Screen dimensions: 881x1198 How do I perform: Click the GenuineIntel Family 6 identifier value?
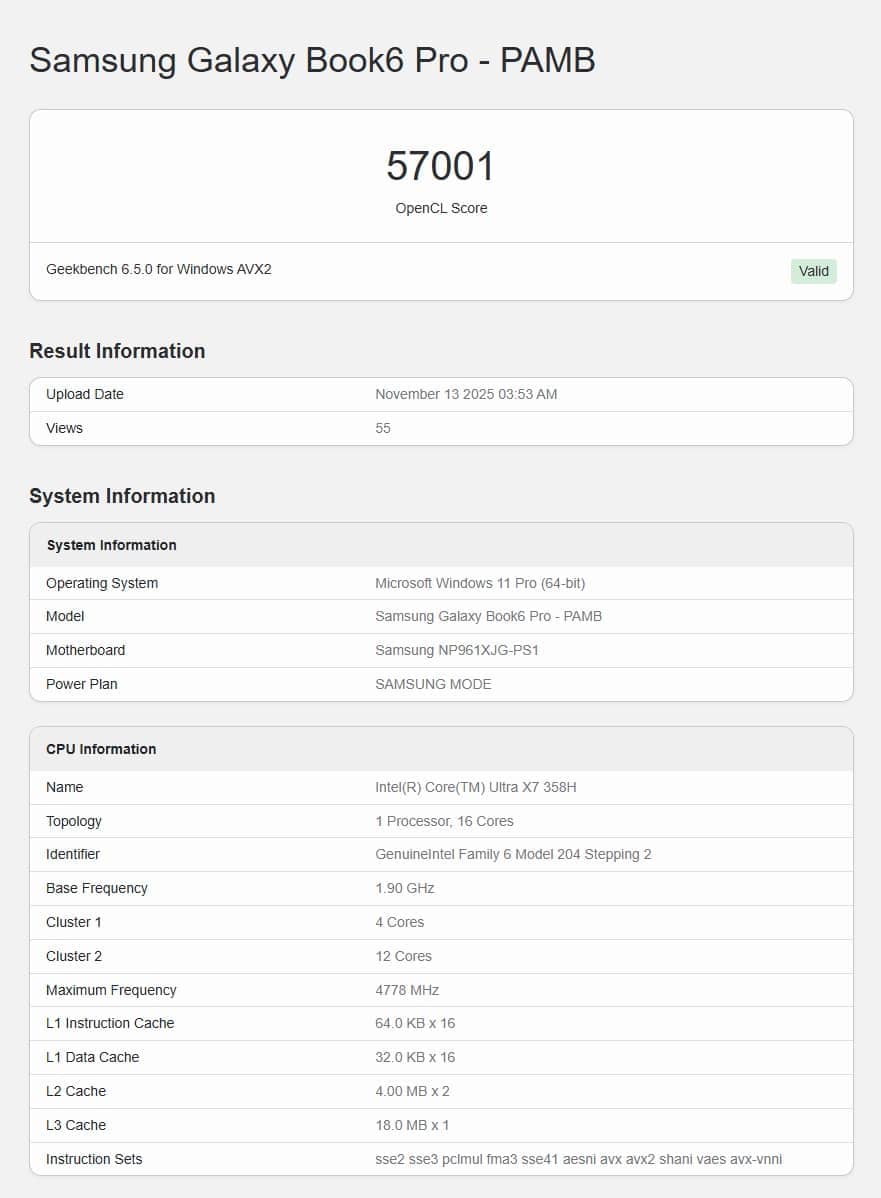click(513, 854)
